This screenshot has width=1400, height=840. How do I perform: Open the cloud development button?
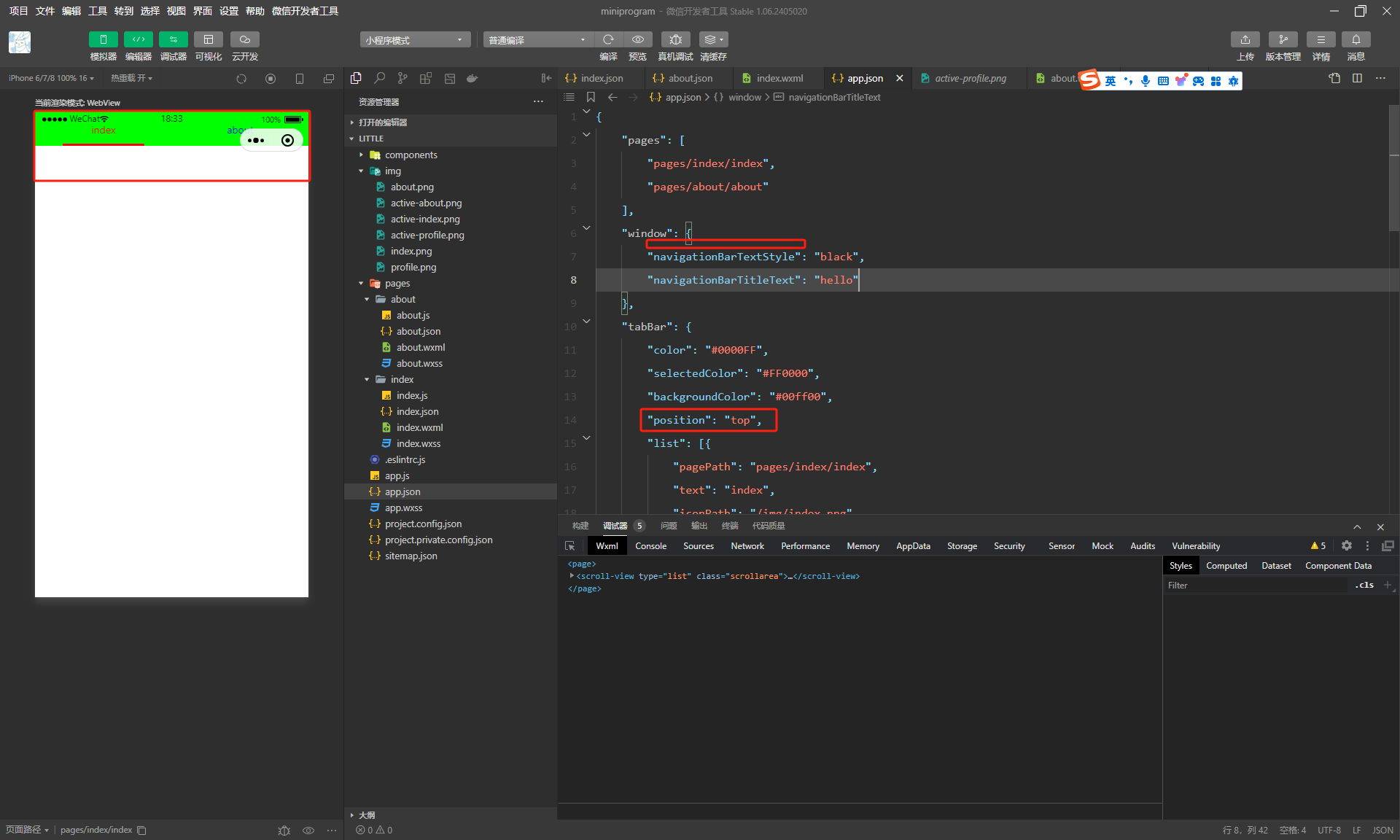point(245,39)
